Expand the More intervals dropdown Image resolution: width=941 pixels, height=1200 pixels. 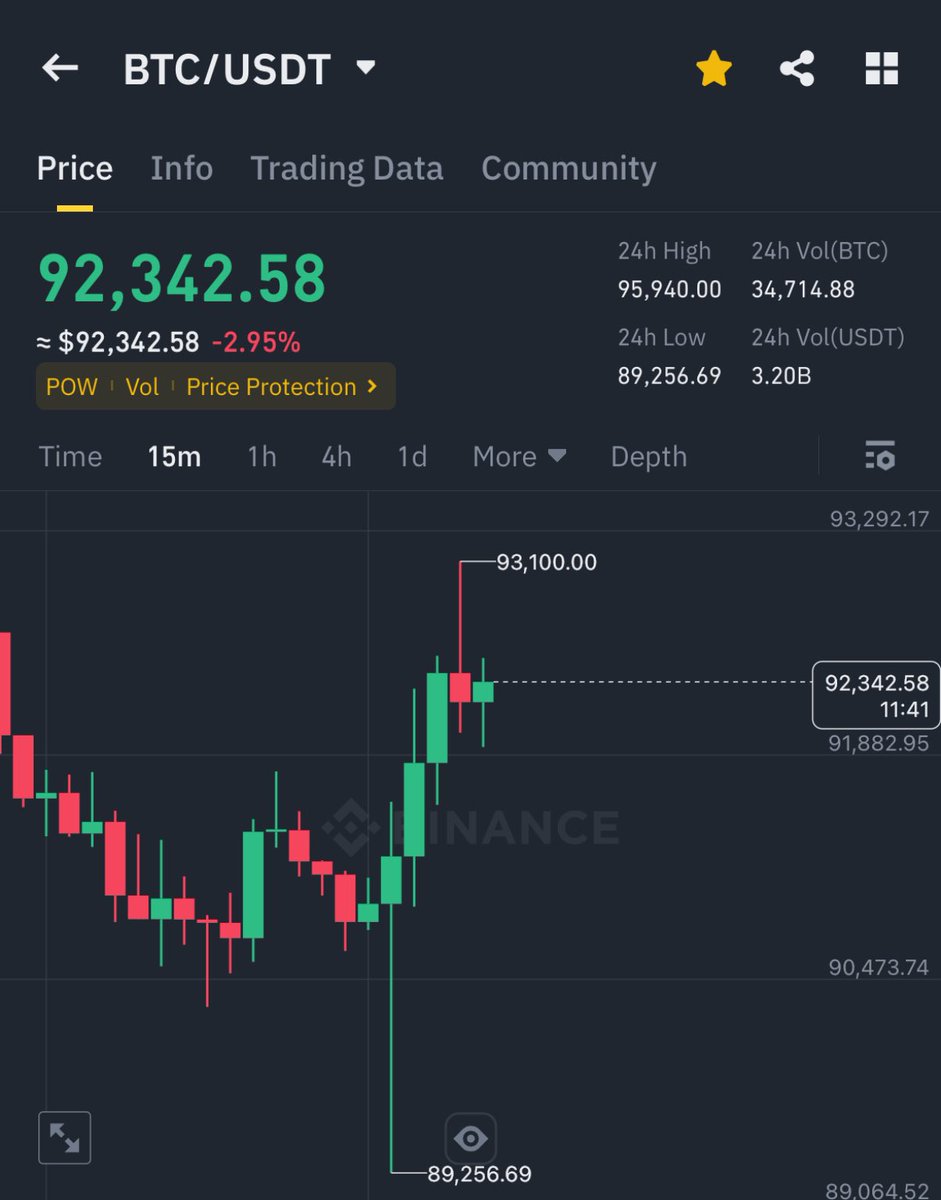pos(520,457)
